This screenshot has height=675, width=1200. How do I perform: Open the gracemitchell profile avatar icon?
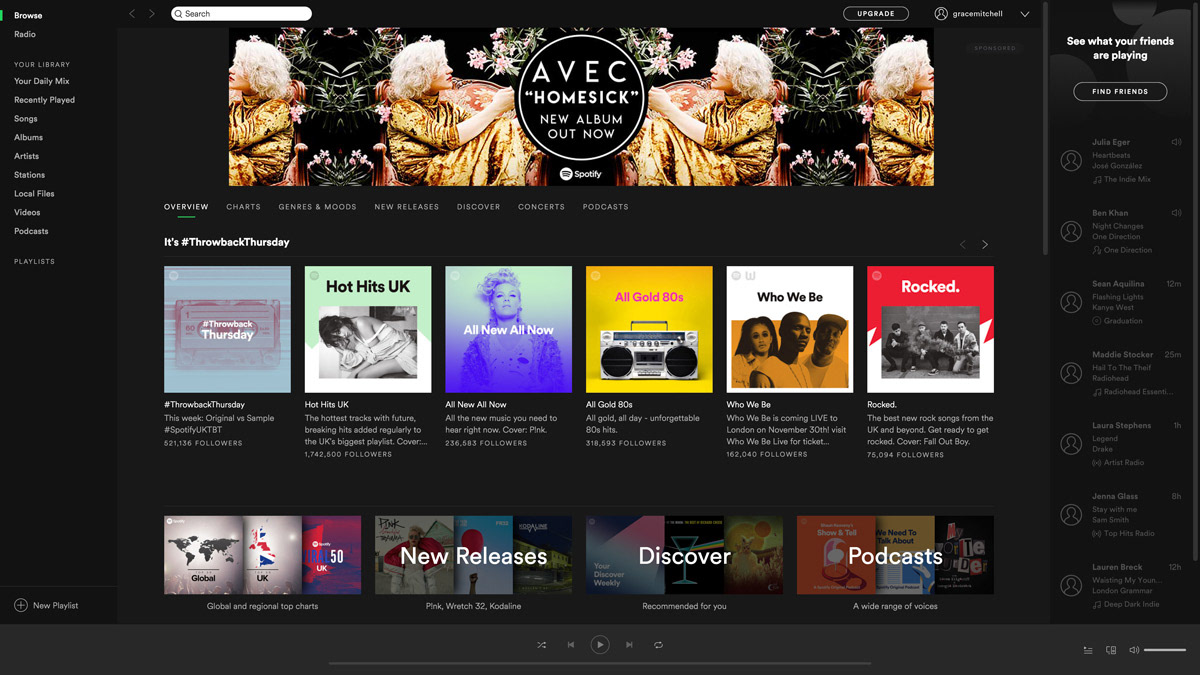tap(941, 14)
